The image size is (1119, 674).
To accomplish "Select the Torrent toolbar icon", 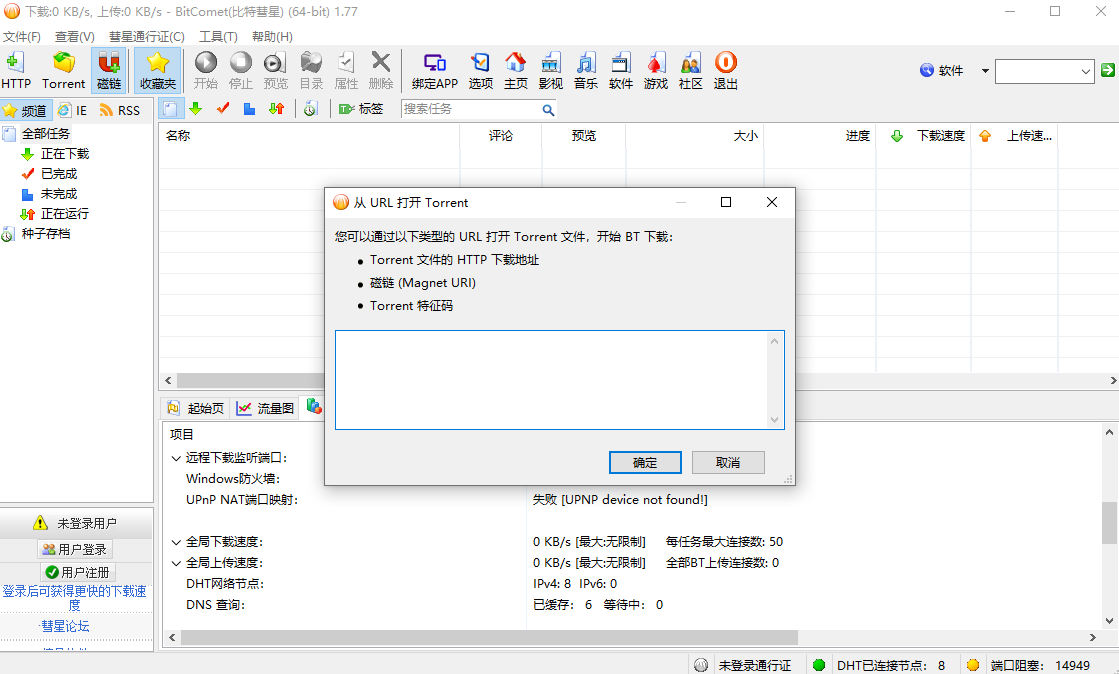I will click(63, 68).
